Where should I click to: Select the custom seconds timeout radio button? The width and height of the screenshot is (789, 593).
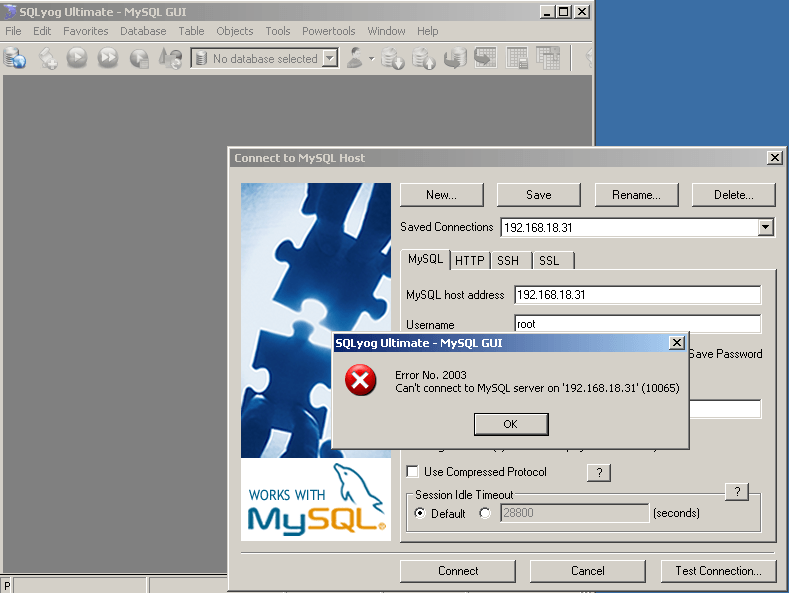pos(486,513)
